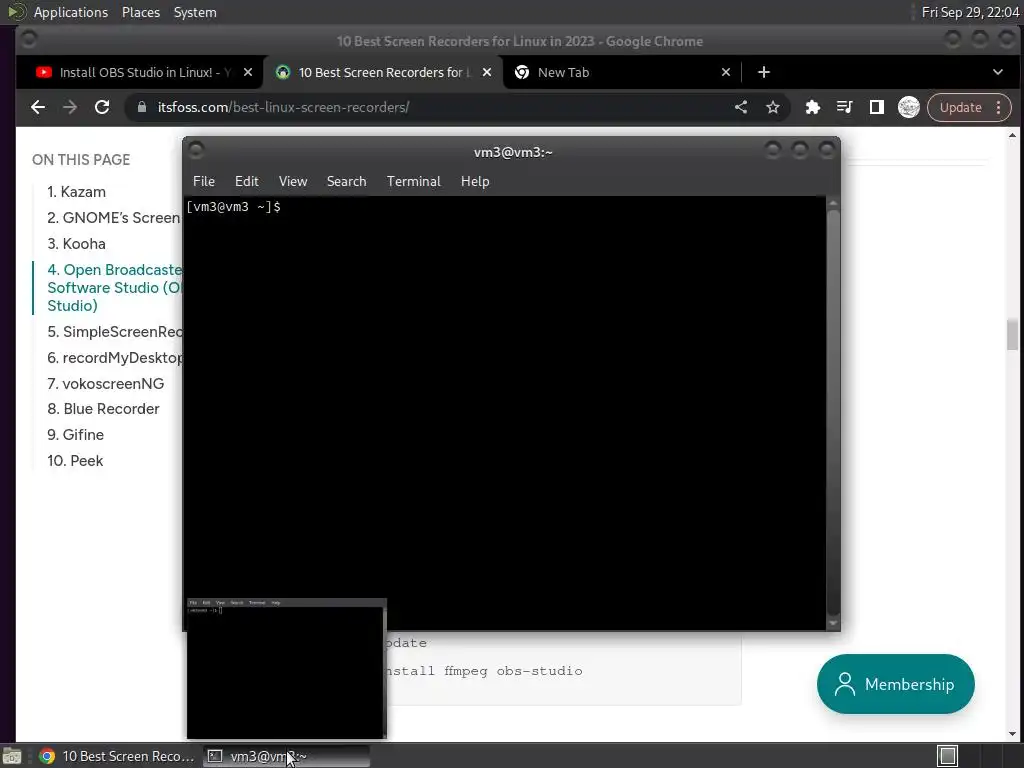Click terminal scrollbar down arrow

click(833, 624)
